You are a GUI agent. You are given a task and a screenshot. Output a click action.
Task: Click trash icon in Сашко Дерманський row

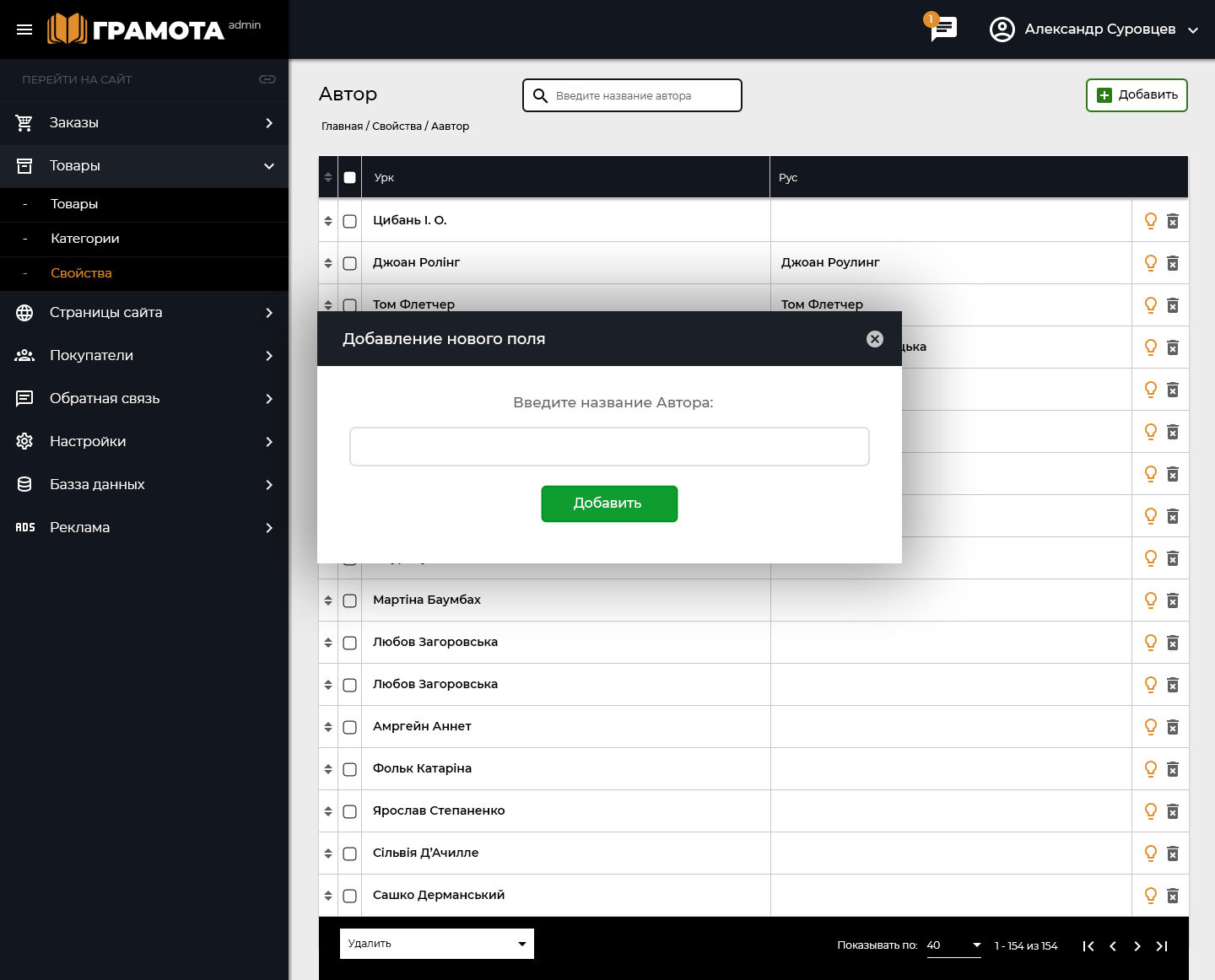click(x=1173, y=896)
